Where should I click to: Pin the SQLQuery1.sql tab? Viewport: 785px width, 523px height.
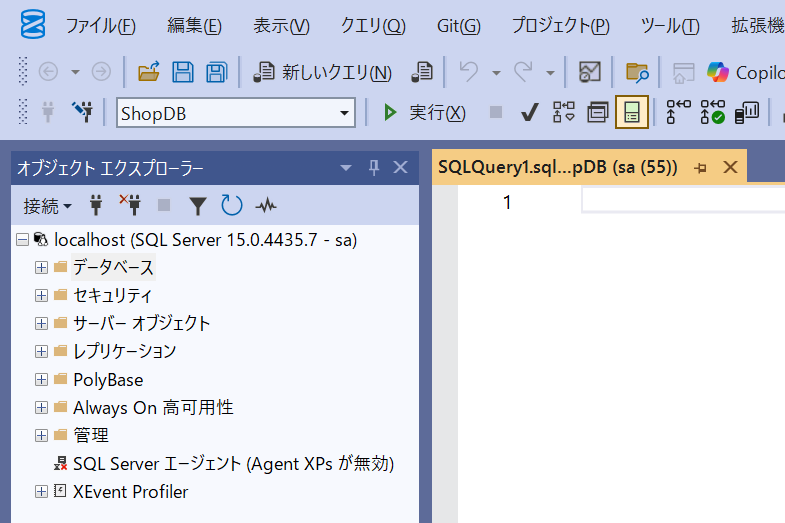pos(700,168)
